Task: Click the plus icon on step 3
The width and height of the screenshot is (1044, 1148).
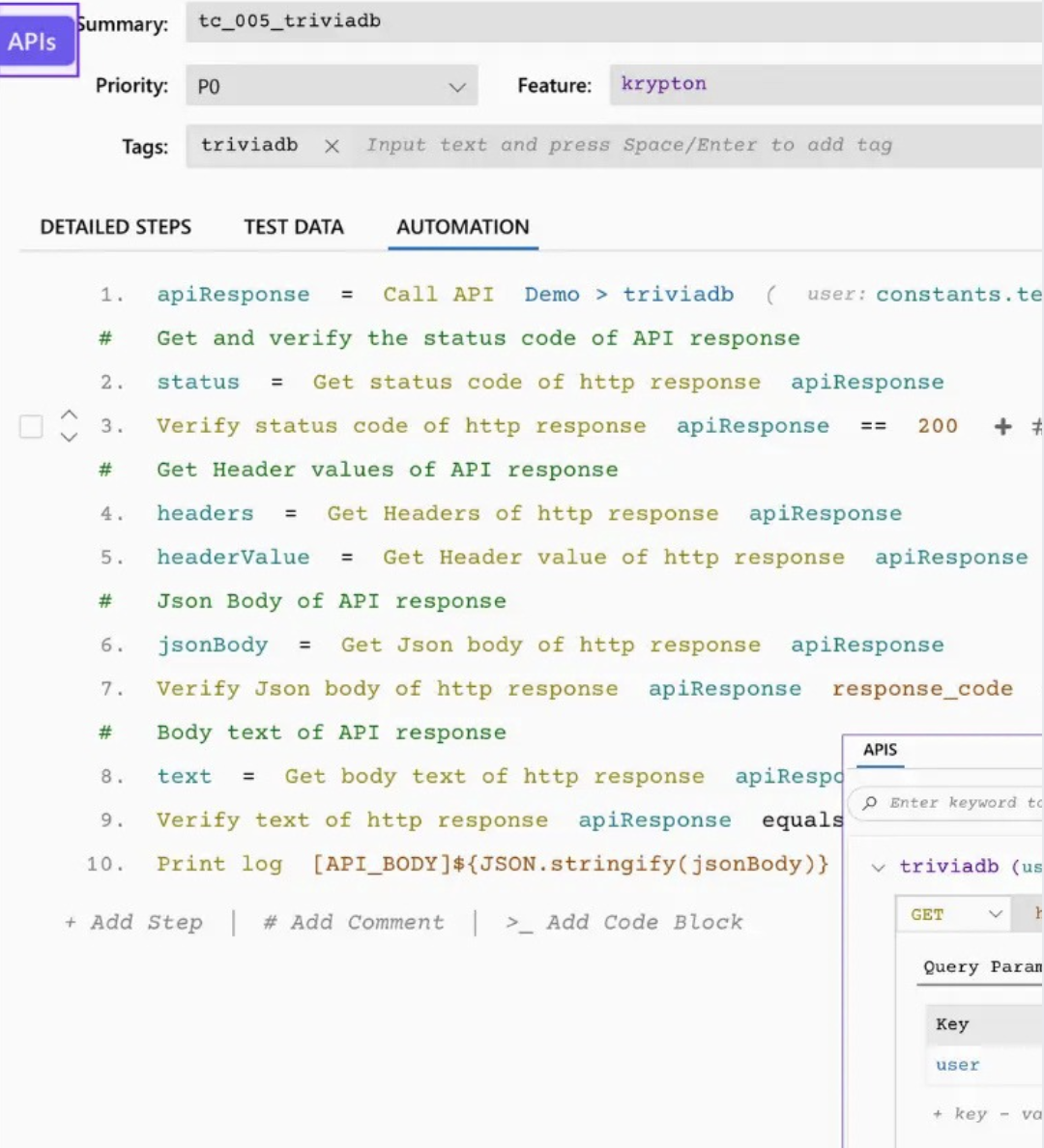Action: 1002,425
